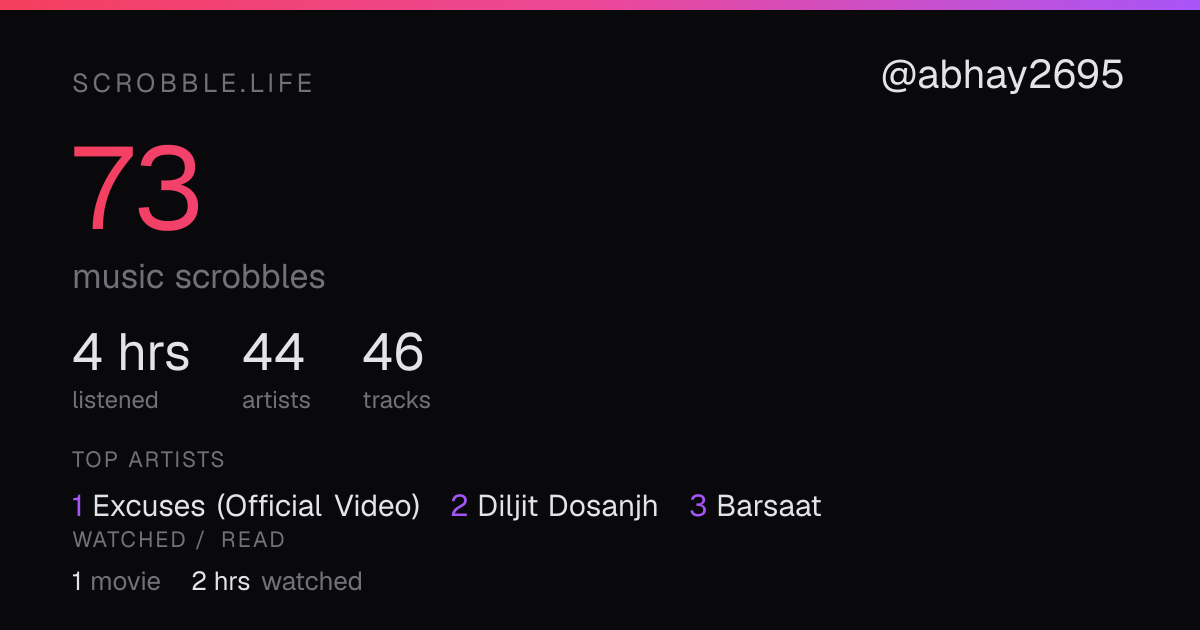Click the purple rank number 1
This screenshot has width=1200, height=630.
click(78, 506)
